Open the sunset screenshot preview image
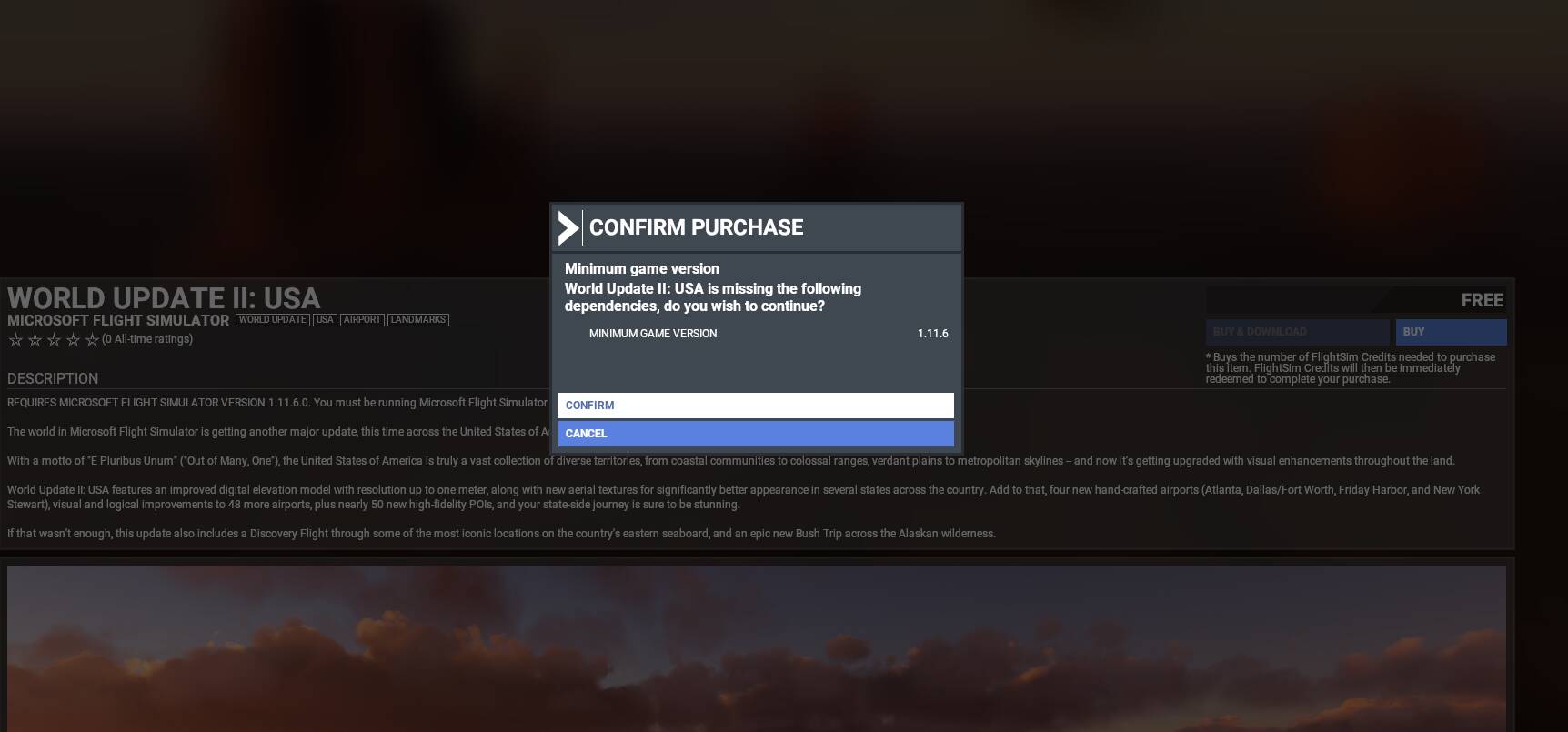 [757, 648]
